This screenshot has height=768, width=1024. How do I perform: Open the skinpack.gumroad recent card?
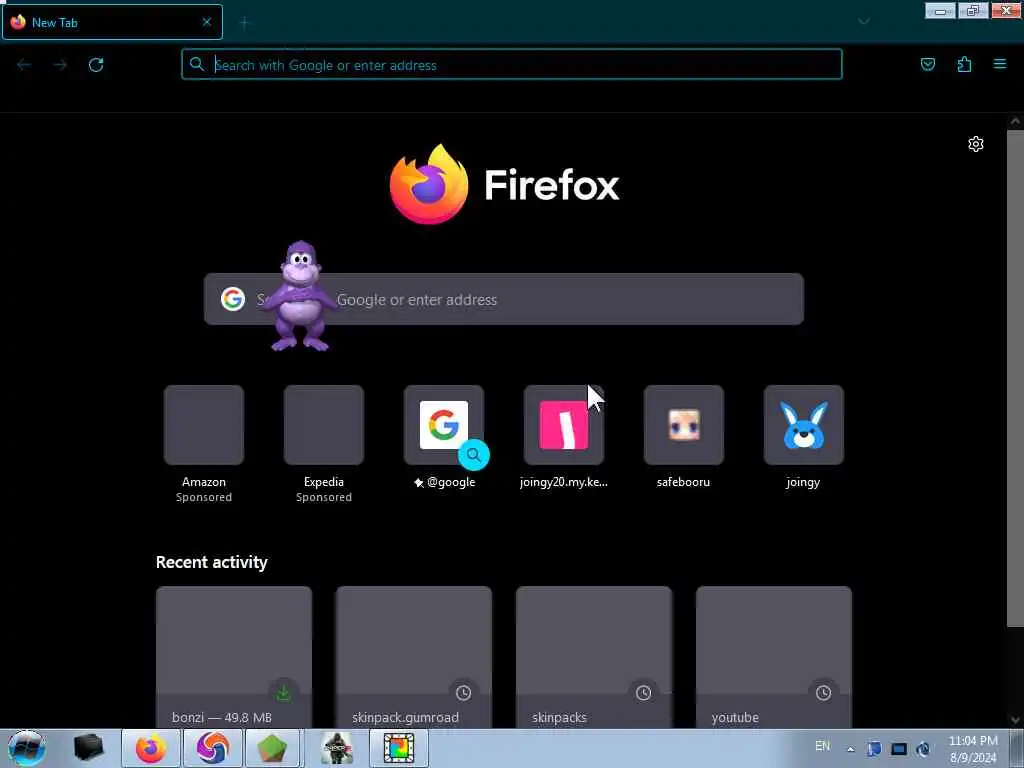tap(413, 657)
